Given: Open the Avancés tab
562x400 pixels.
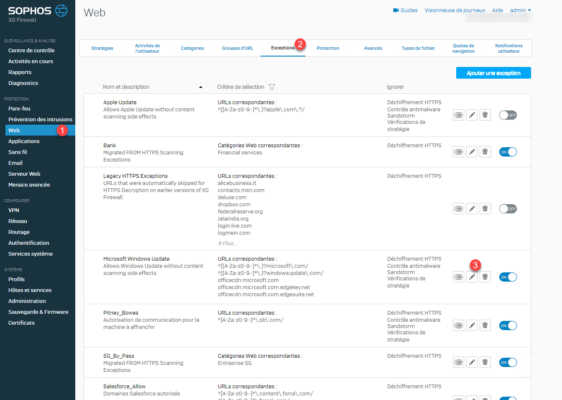Looking at the screenshot, I should [373, 48].
